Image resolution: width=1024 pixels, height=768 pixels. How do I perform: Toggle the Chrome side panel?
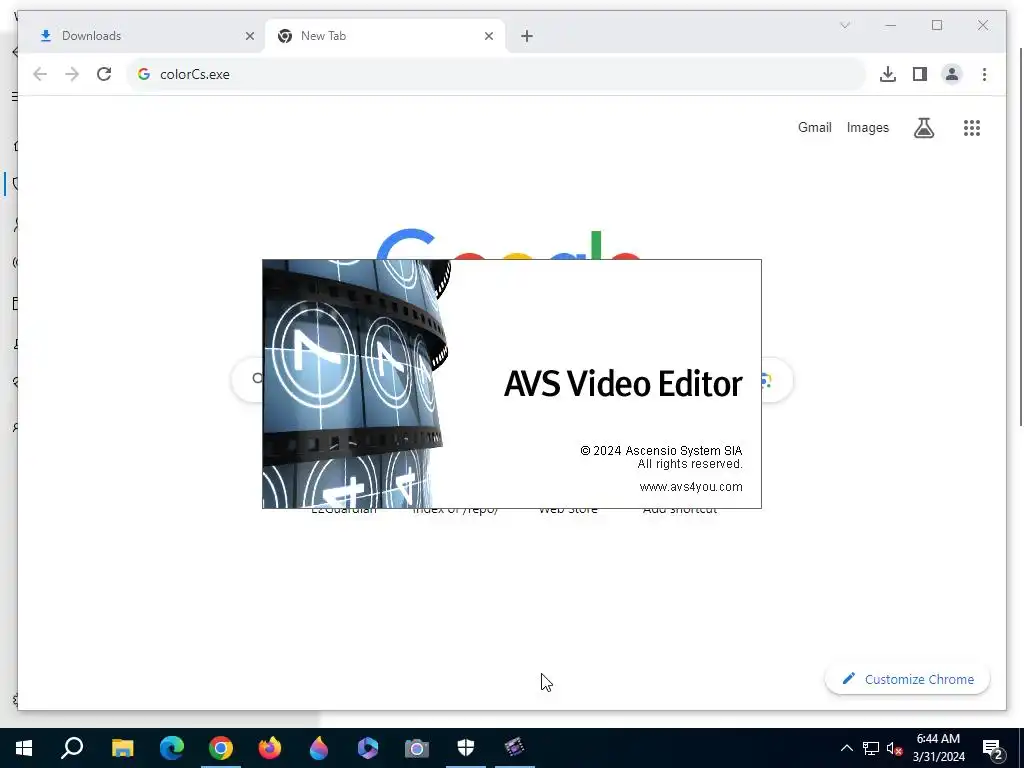coord(920,74)
